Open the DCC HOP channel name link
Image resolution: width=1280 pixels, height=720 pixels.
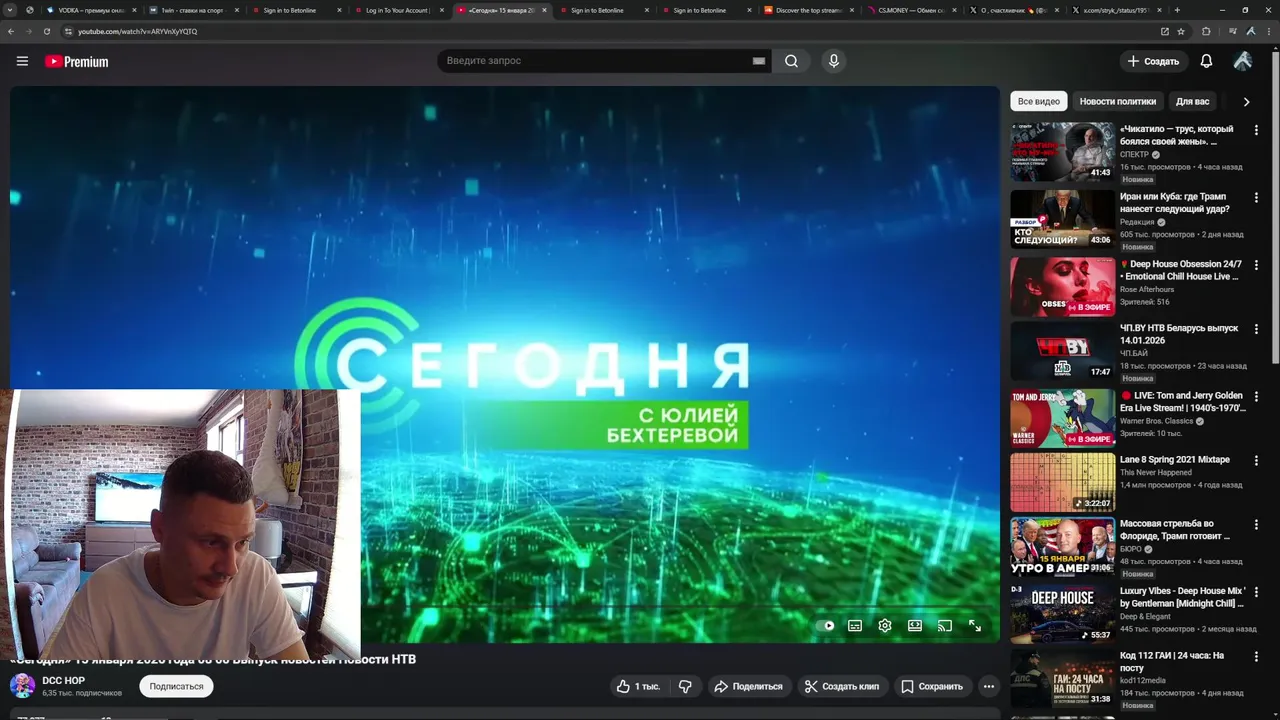pyautogui.click(x=63, y=681)
